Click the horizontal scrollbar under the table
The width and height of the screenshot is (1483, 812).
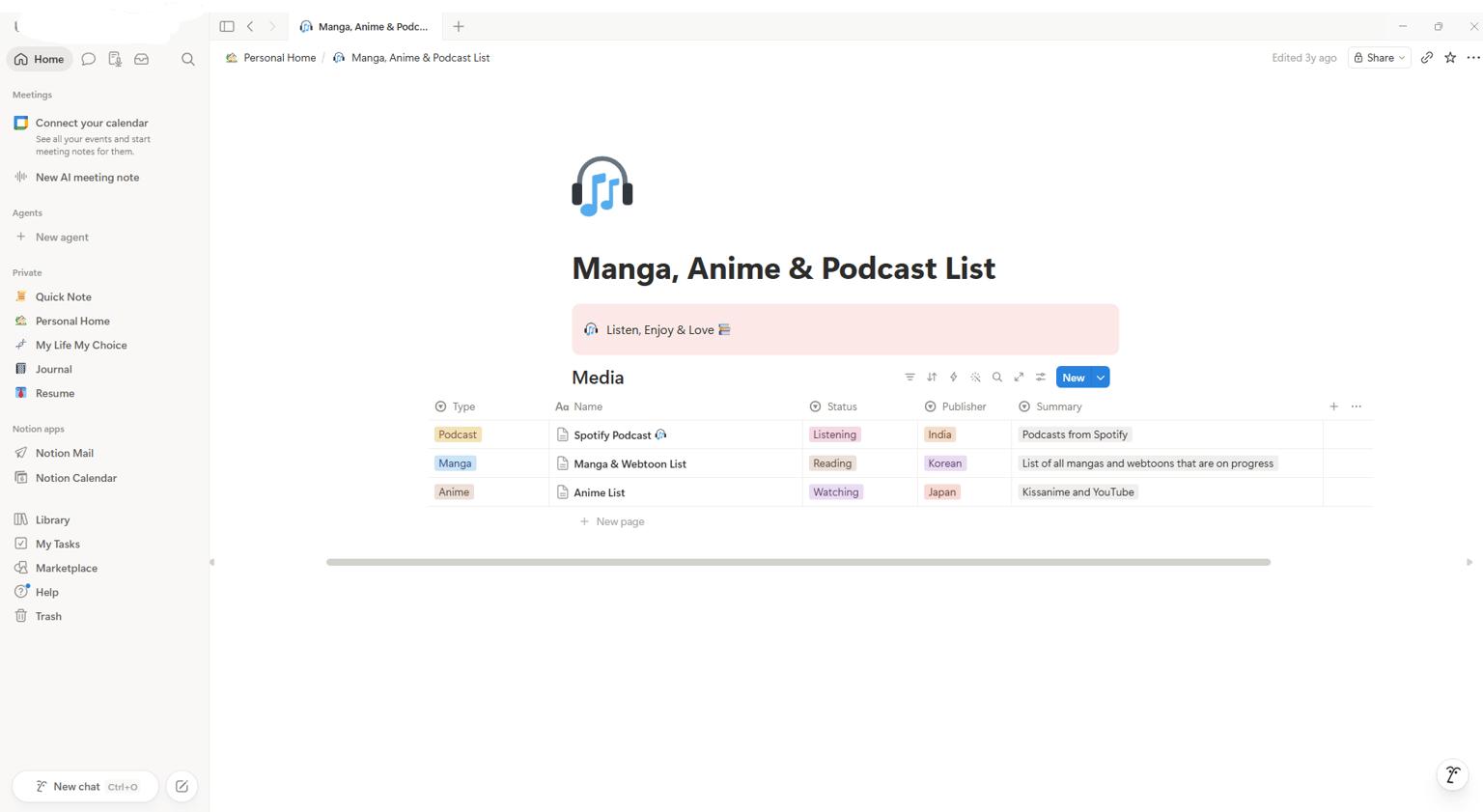pyautogui.click(x=798, y=562)
